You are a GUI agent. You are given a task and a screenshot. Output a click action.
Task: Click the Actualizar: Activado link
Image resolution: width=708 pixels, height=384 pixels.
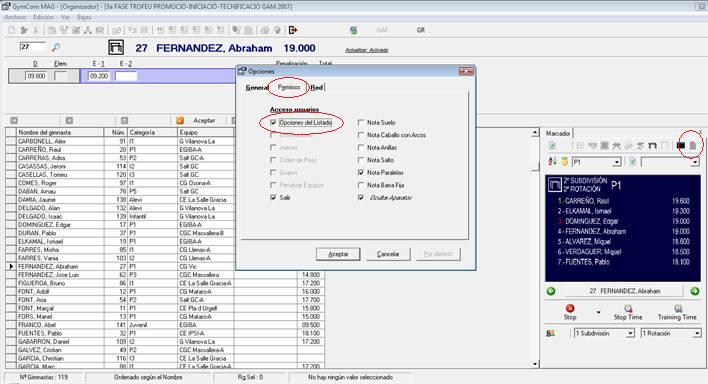pos(367,50)
